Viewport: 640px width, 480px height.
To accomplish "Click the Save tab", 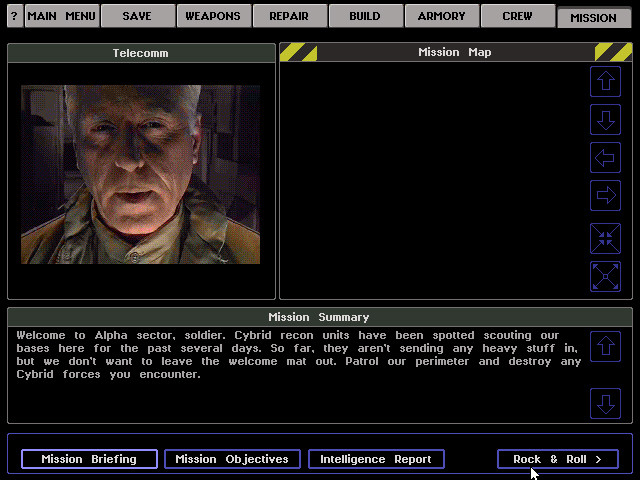I will (x=138, y=16).
